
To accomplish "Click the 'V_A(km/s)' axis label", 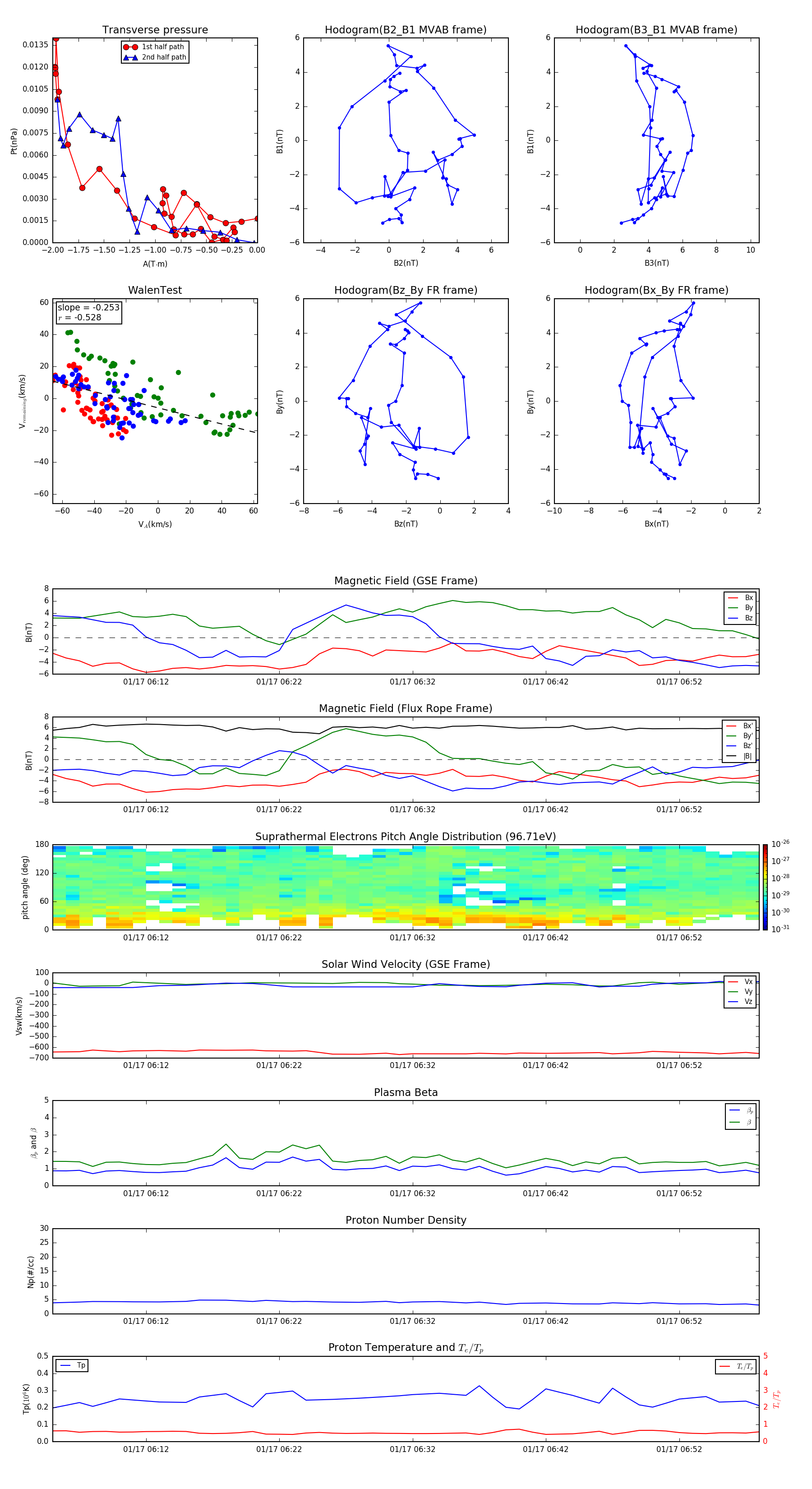I will click(155, 524).
